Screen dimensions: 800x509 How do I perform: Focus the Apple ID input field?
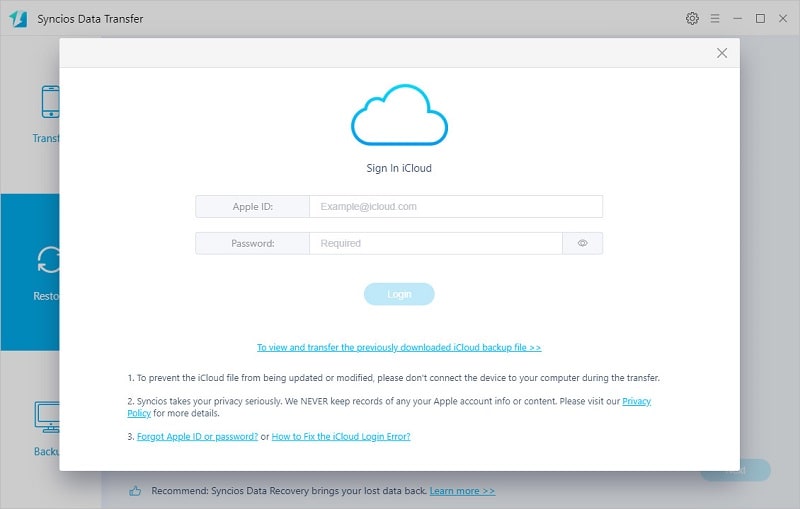(x=456, y=207)
